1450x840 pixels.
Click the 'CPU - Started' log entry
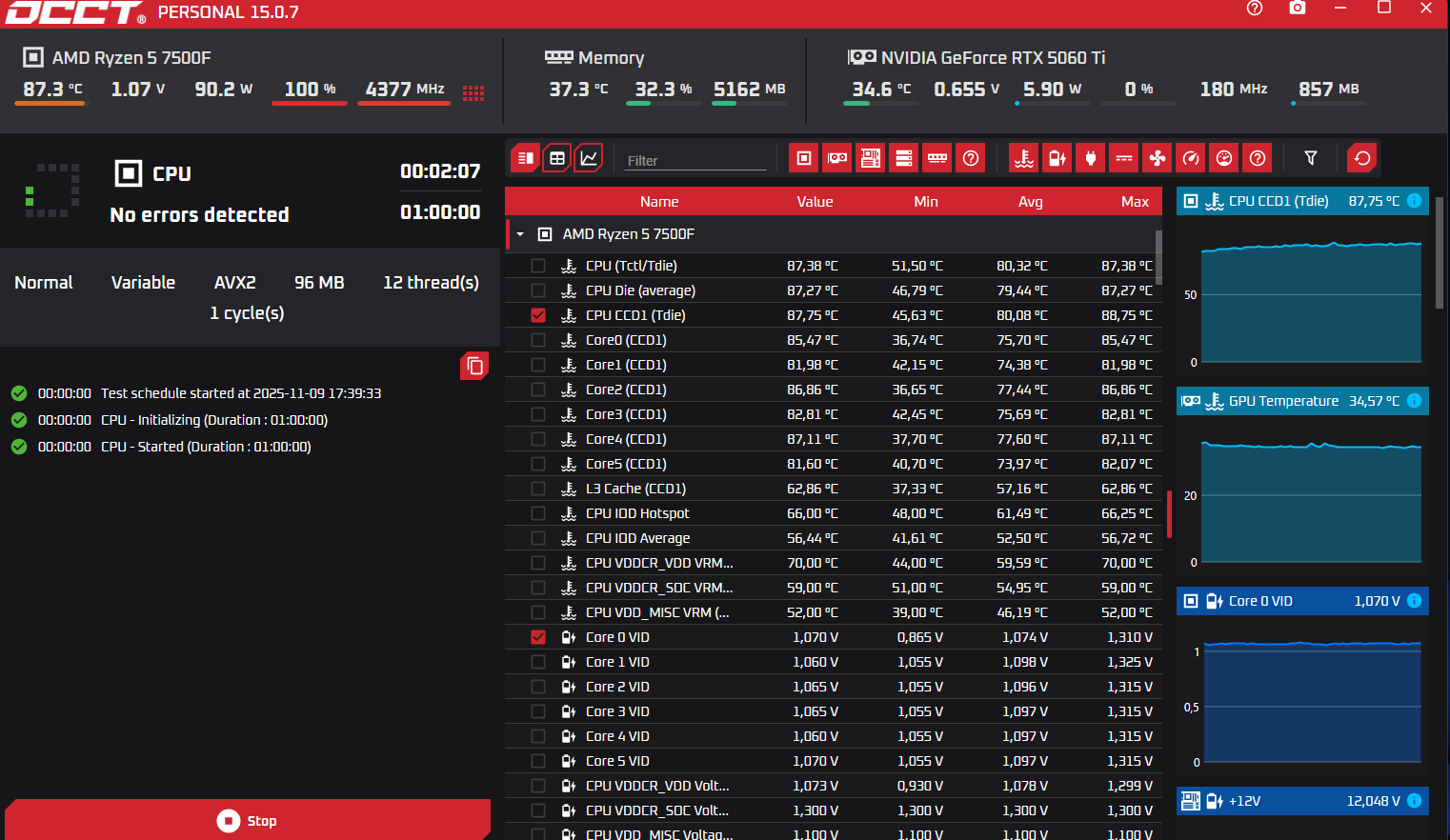tap(206, 447)
